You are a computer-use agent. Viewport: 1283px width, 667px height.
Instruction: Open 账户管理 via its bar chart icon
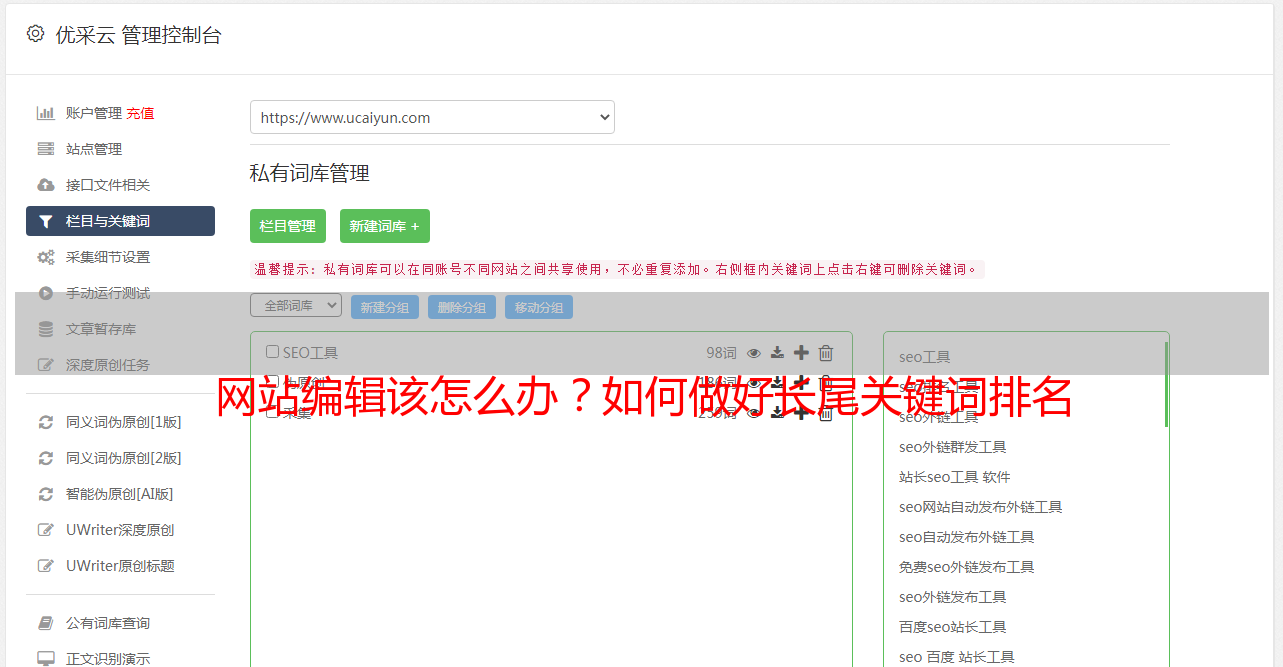pos(46,113)
